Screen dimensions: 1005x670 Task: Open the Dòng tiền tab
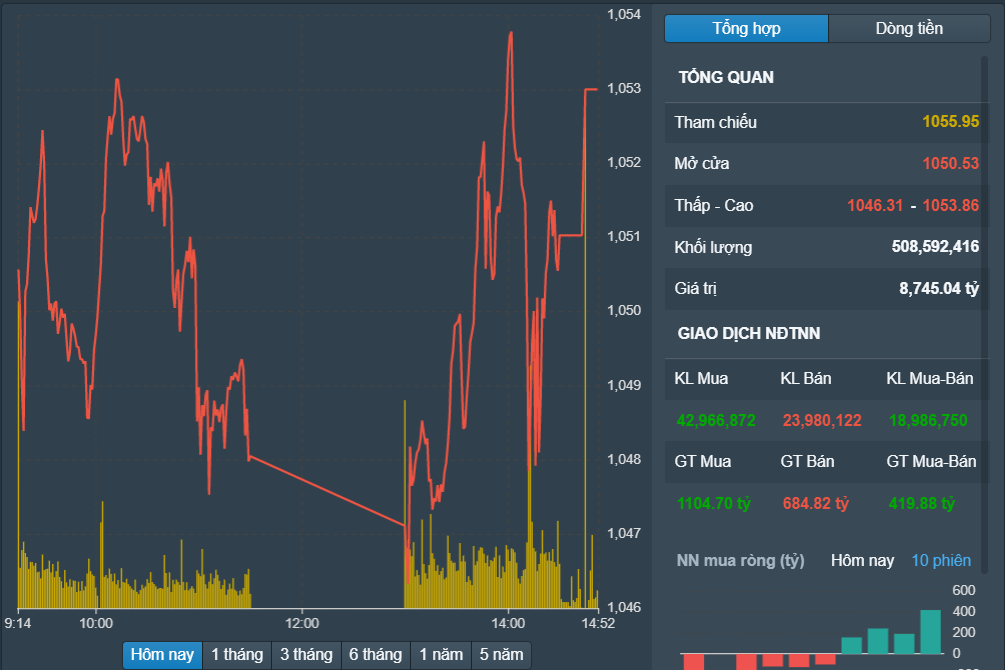click(908, 29)
